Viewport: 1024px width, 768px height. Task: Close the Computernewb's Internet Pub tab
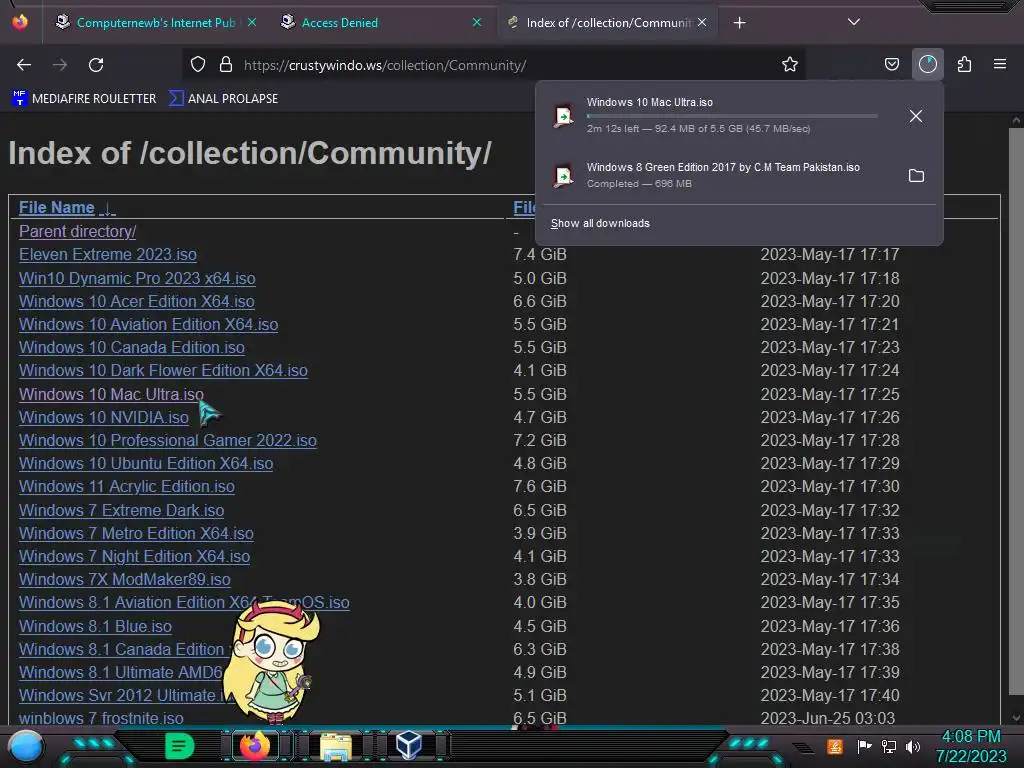252,22
